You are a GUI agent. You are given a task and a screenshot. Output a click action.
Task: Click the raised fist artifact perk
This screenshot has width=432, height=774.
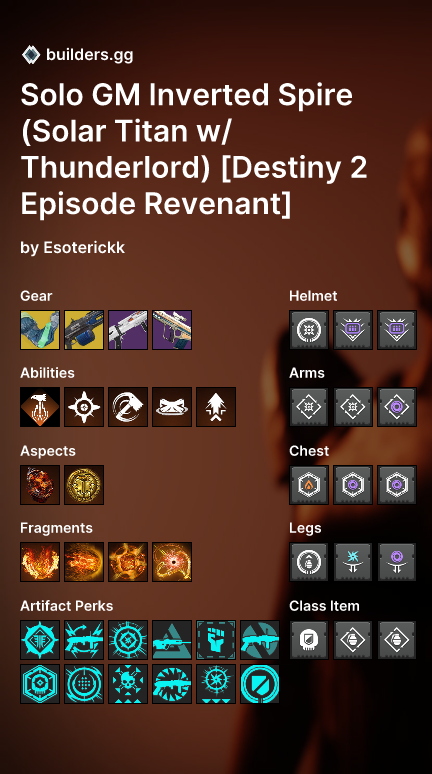click(216, 640)
